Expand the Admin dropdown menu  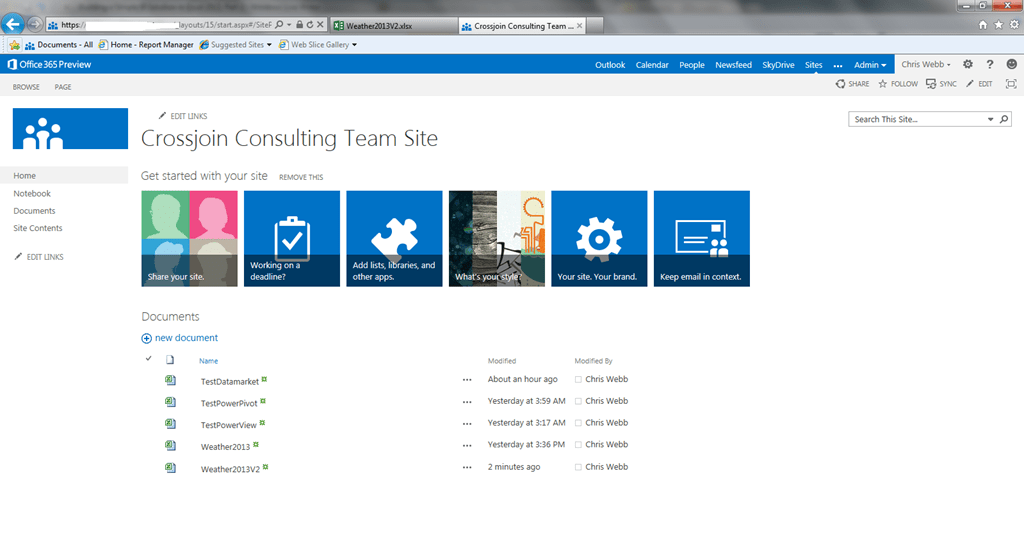pyautogui.click(x=870, y=65)
